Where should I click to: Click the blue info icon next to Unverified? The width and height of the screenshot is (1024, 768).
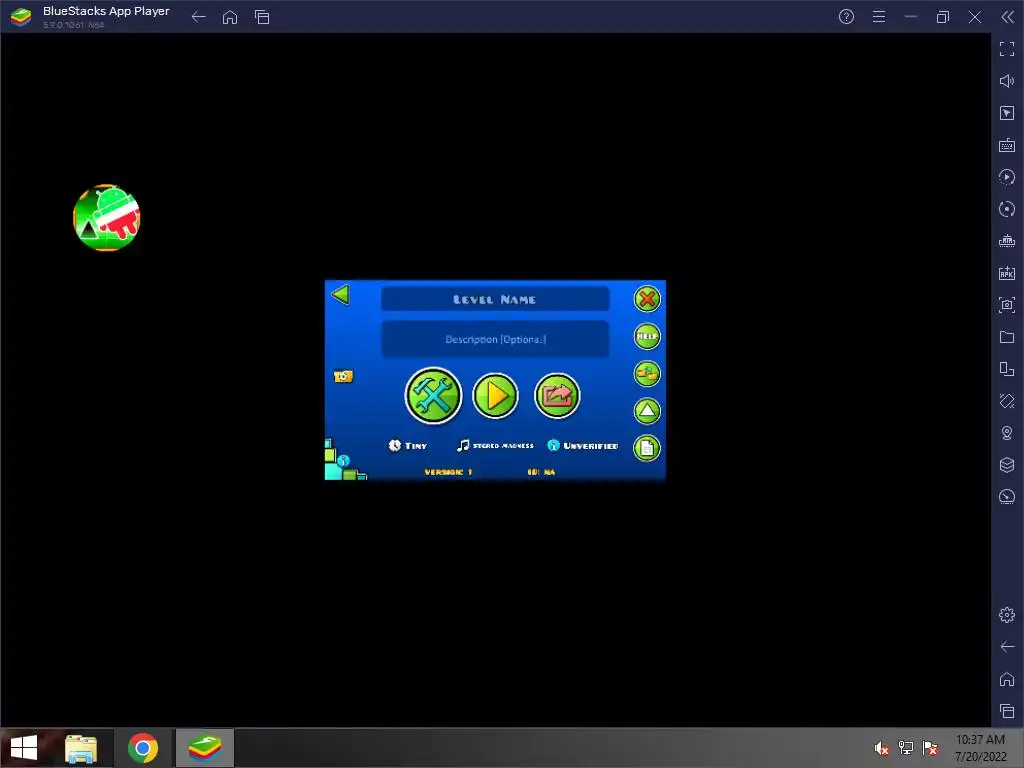pyautogui.click(x=553, y=445)
